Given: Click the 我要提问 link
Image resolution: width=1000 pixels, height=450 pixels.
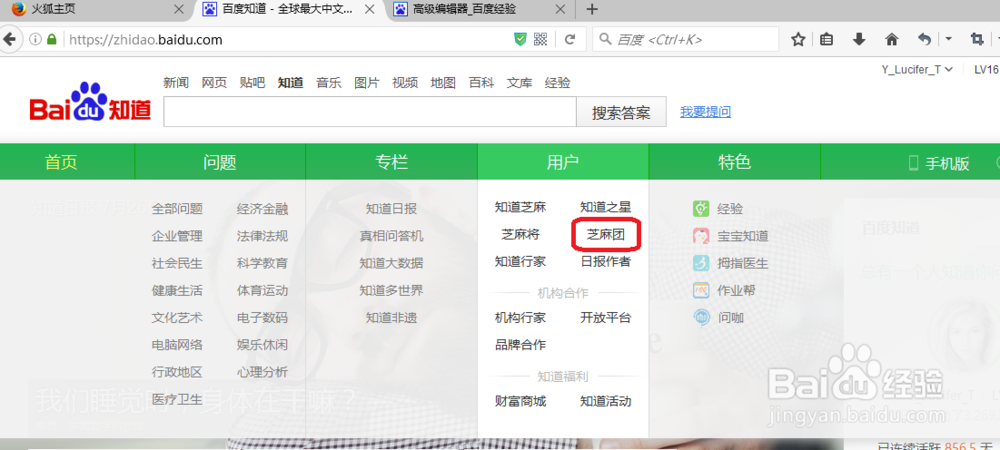Looking at the screenshot, I should 705,112.
